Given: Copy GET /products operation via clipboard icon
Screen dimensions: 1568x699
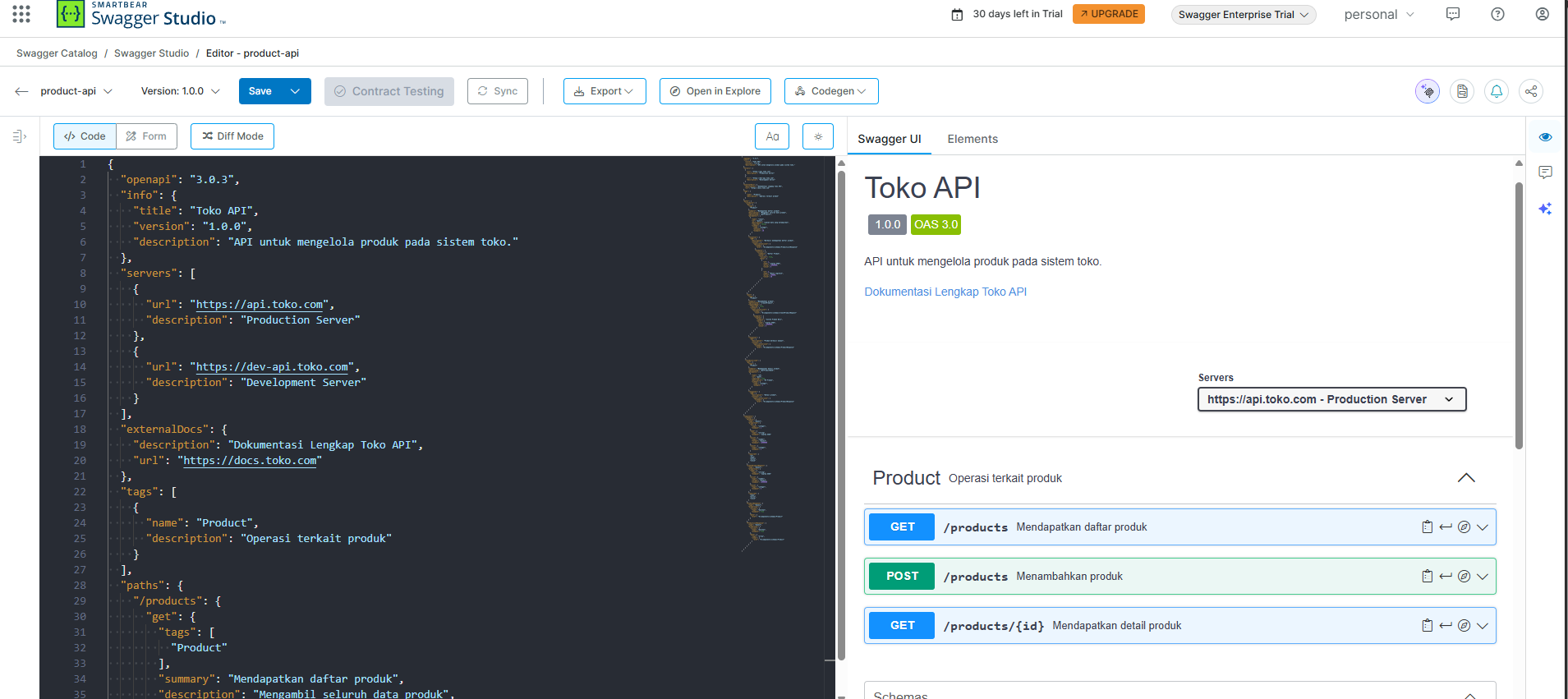Looking at the screenshot, I should click(1428, 527).
